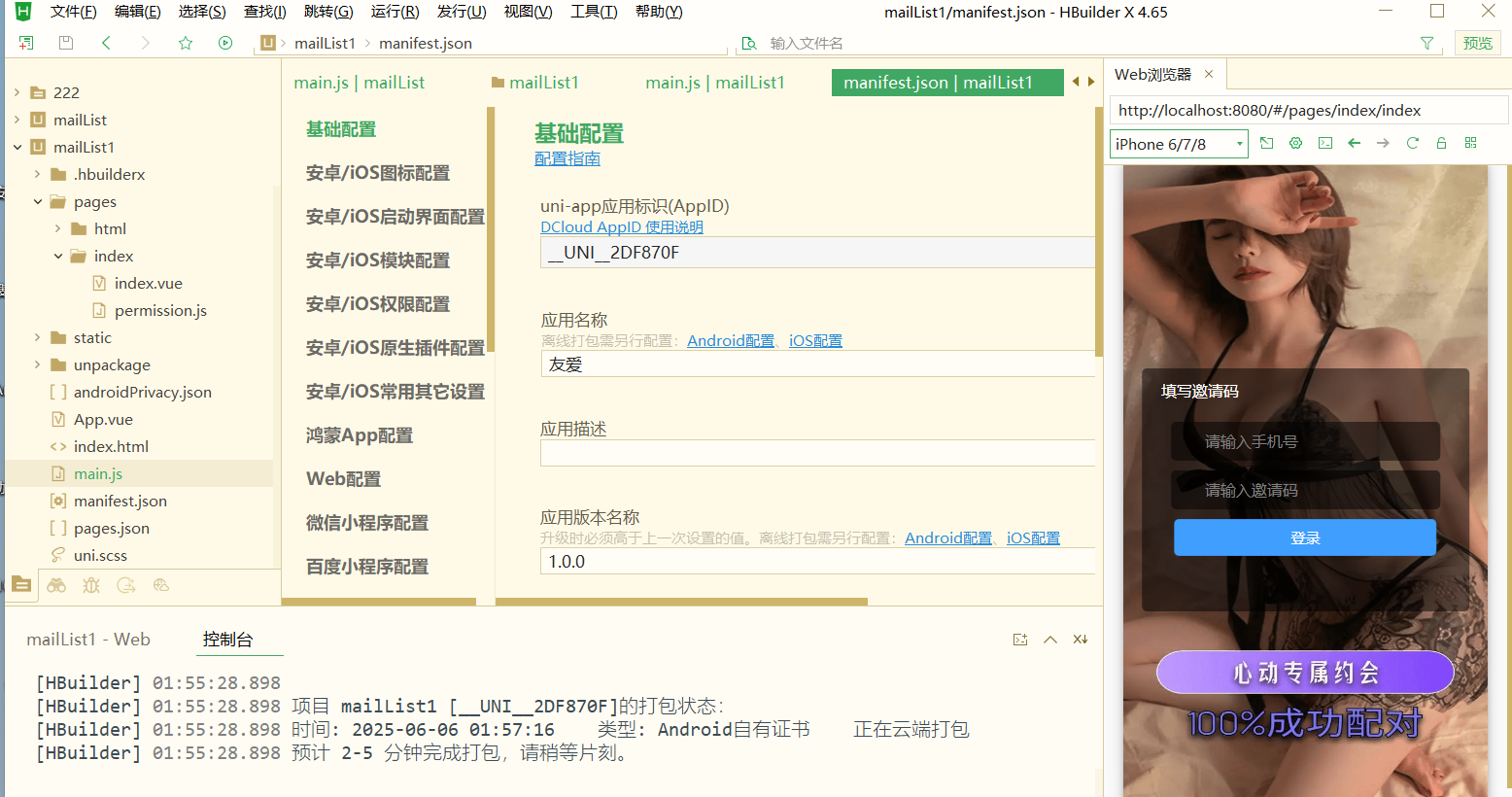Click the browser lock icon
This screenshot has width=1512, height=797.
click(1442, 143)
